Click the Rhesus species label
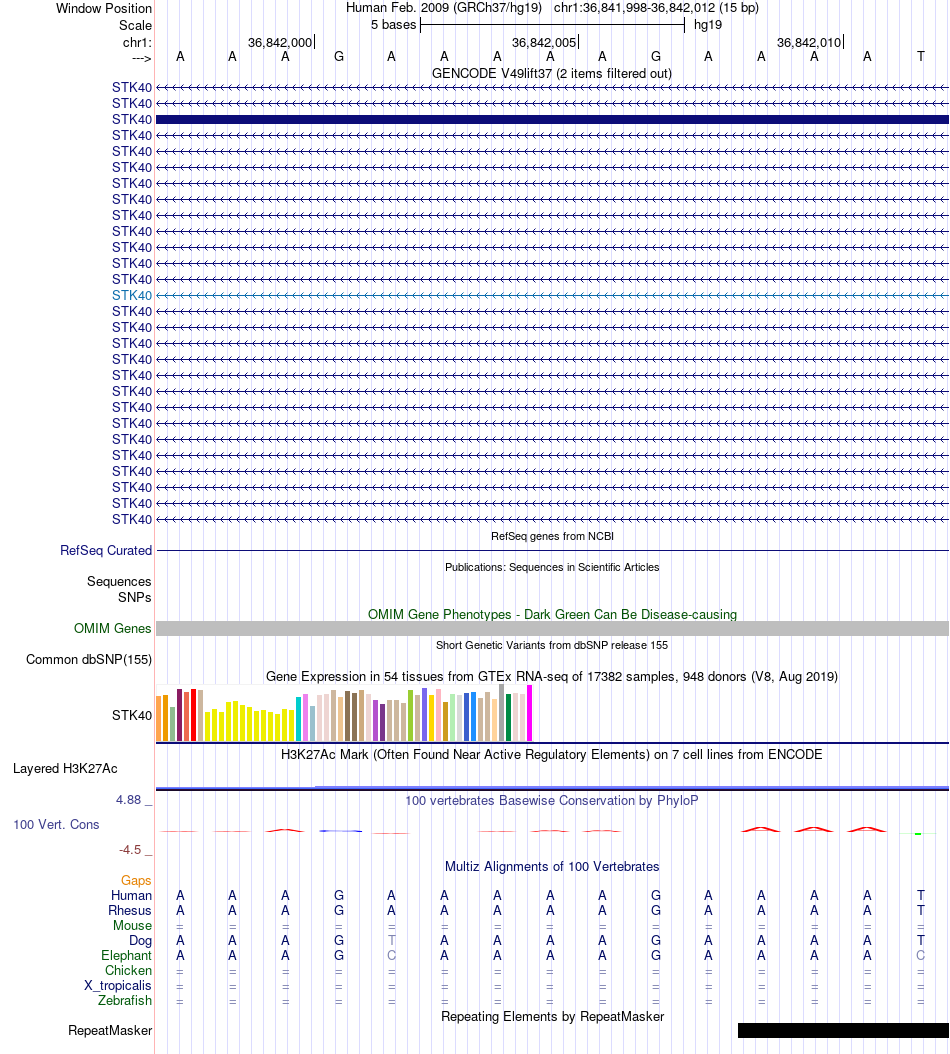950x1054 pixels. point(130,911)
